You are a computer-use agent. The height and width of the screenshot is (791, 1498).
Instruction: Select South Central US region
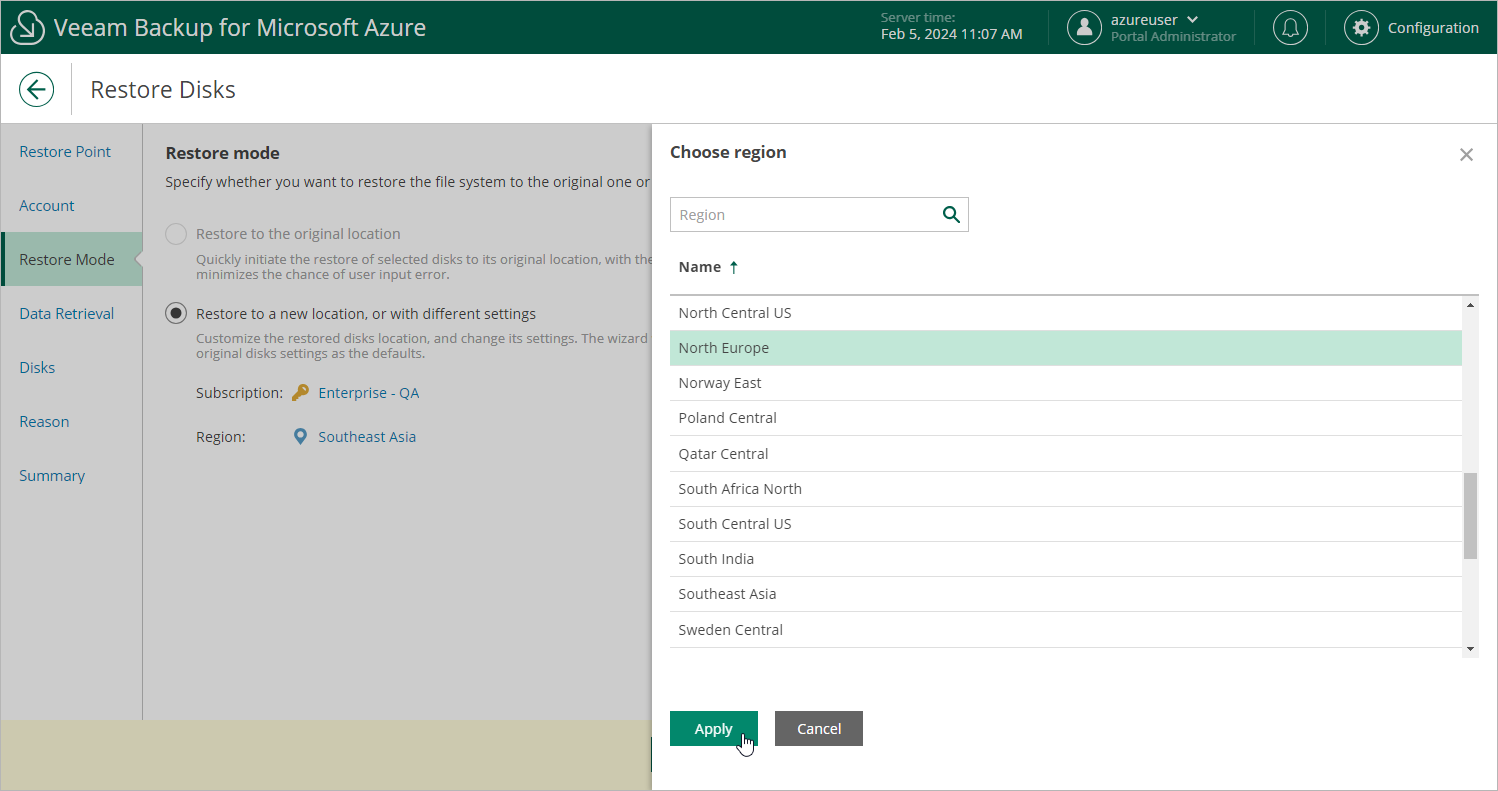1066,524
